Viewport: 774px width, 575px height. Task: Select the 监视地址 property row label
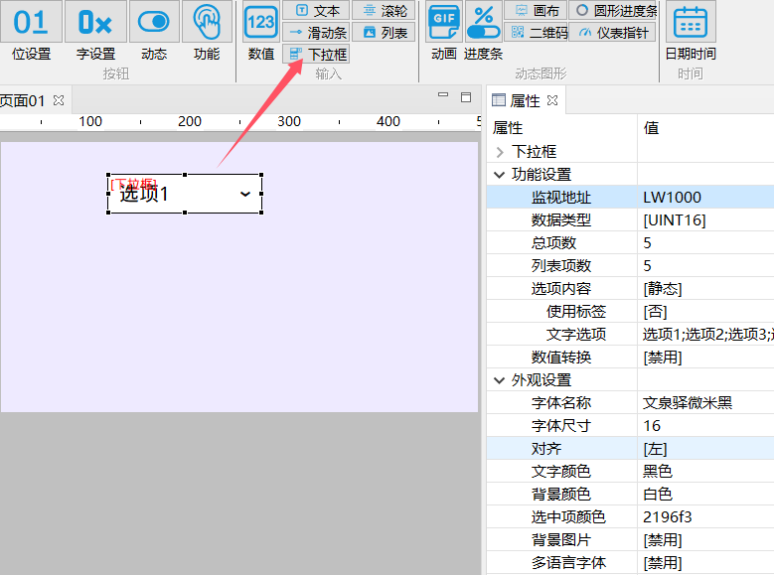(x=561, y=197)
